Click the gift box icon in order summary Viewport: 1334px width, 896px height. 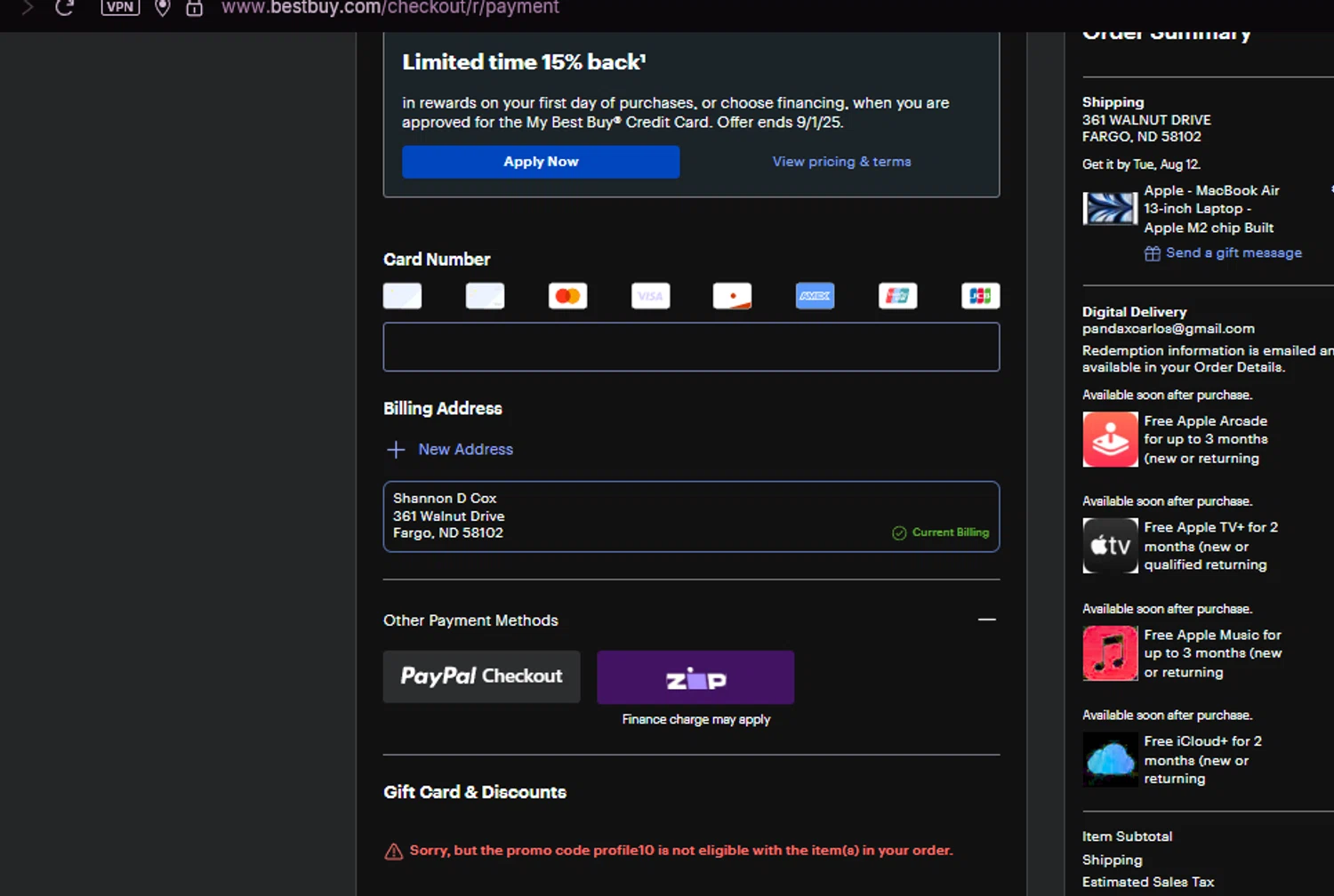click(x=1152, y=253)
